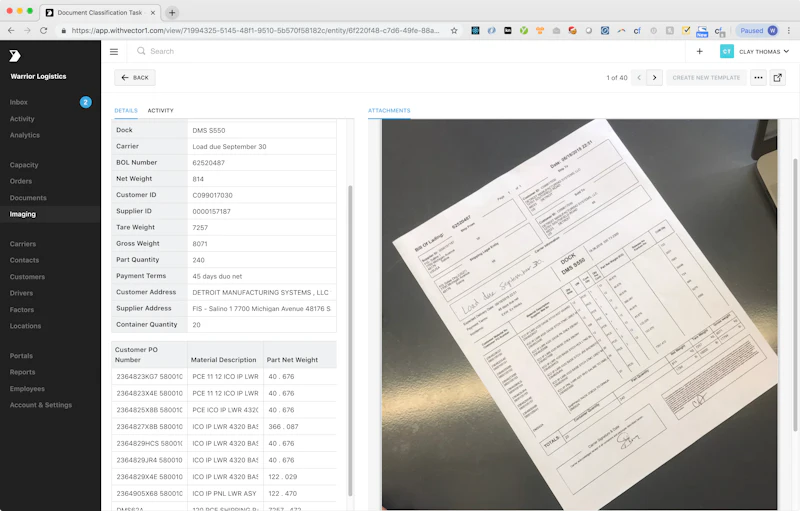Open Activity in the sidebar

(22, 119)
